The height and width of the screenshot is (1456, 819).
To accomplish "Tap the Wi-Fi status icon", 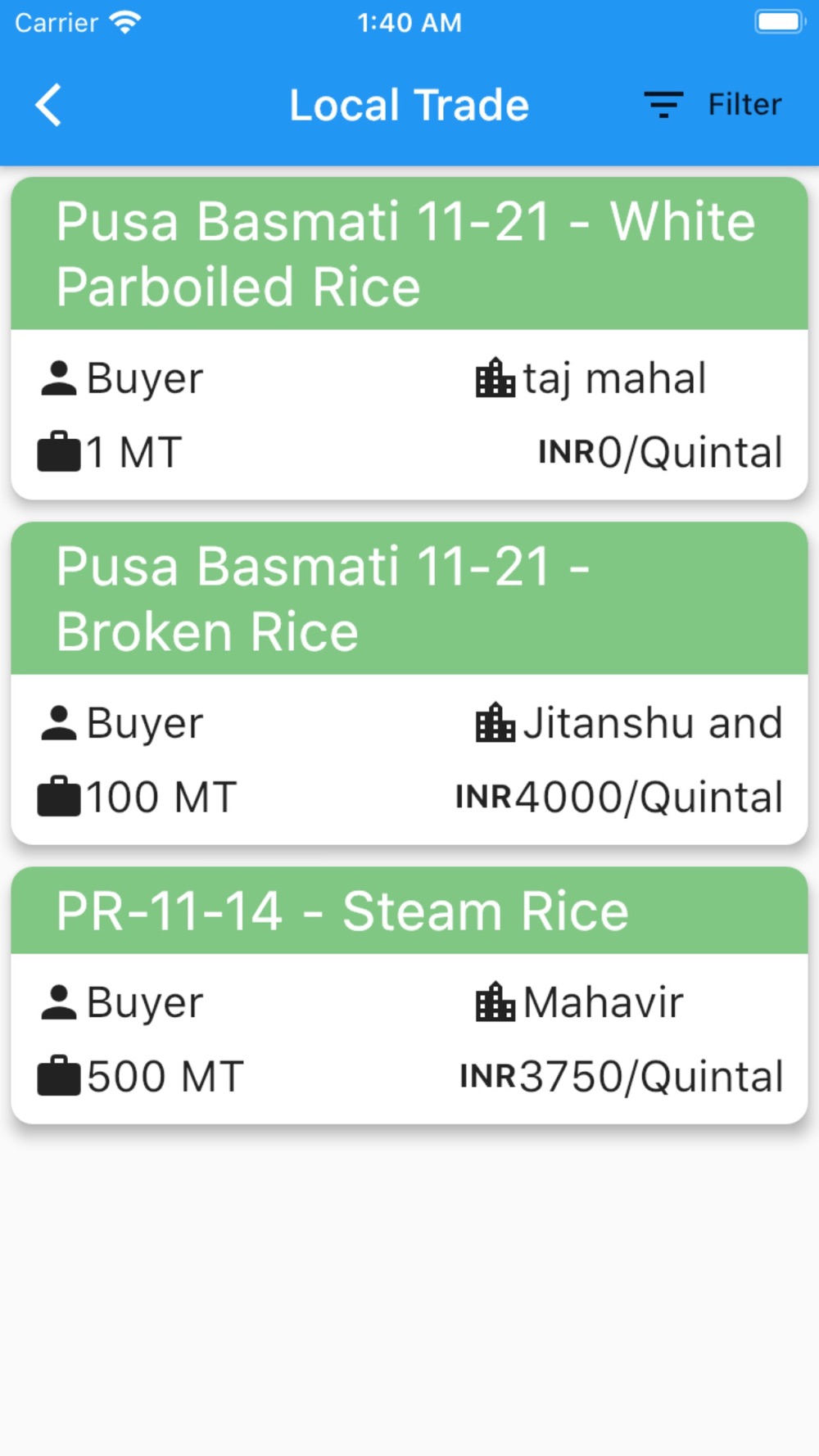I will coord(125,22).
